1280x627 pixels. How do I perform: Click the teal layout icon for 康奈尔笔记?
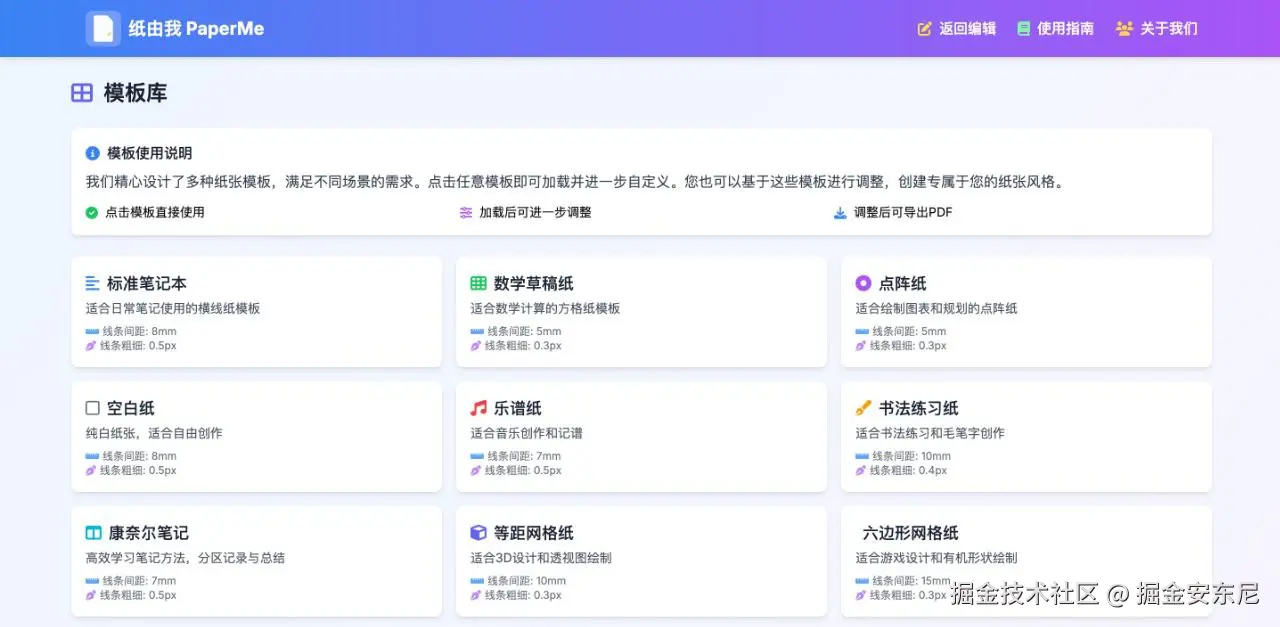coord(93,533)
